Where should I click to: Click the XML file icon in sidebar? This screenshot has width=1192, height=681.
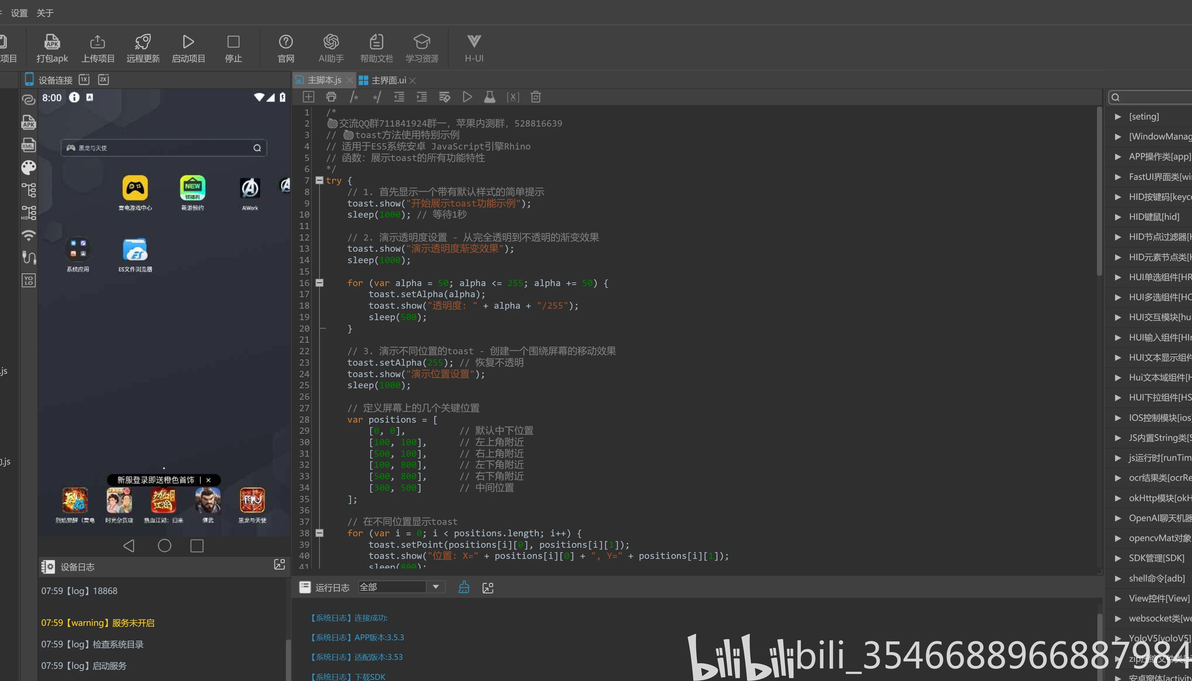tap(29, 144)
